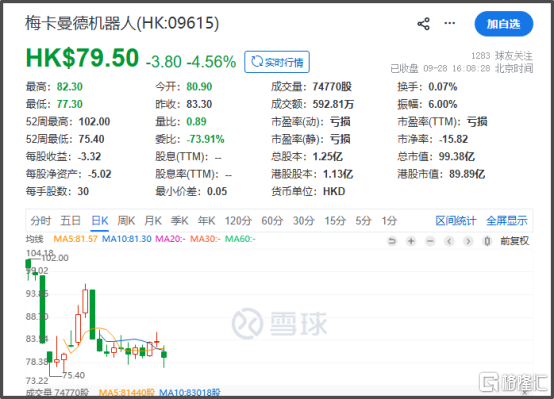
Task: Click the MA20 indicator label
Action: coord(170,239)
